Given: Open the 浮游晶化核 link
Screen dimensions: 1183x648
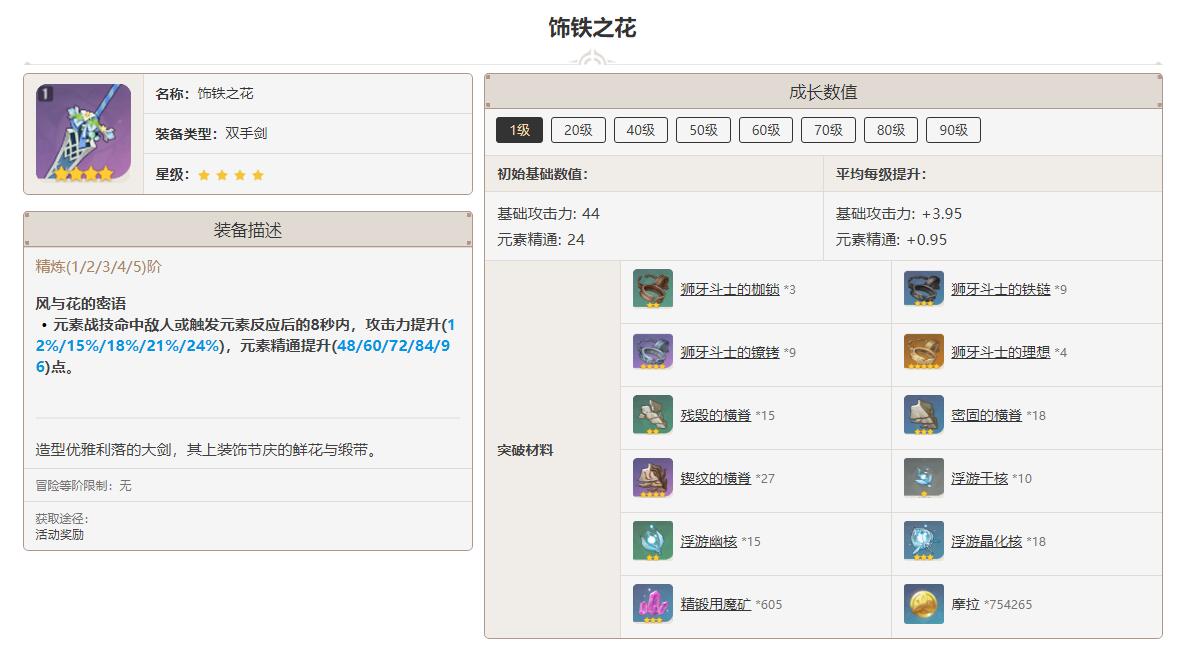Looking at the screenshot, I should tap(986, 542).
